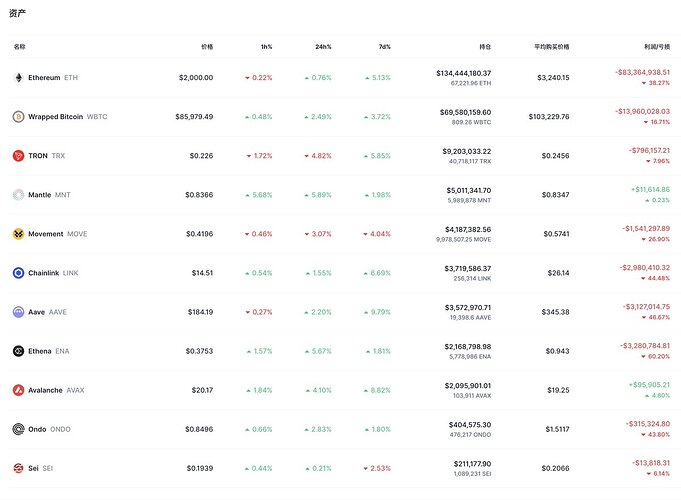The height and width of the screenshot is (500, 681).
Task: Sort by the 7d% column header
Action: 385,47
